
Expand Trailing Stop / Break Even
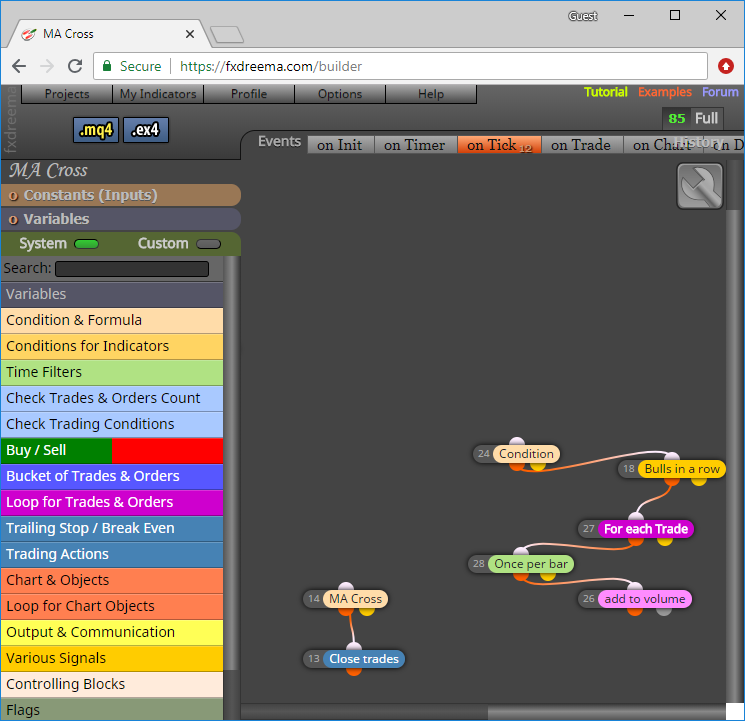point(112,529)
